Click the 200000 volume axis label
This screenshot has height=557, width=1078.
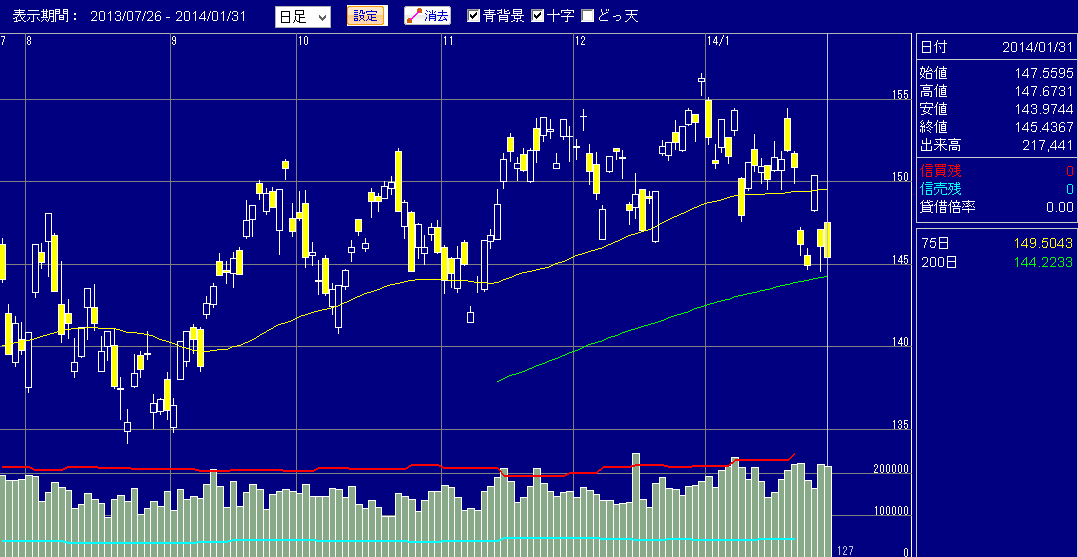pyautogui.click(x=890, y=468)
